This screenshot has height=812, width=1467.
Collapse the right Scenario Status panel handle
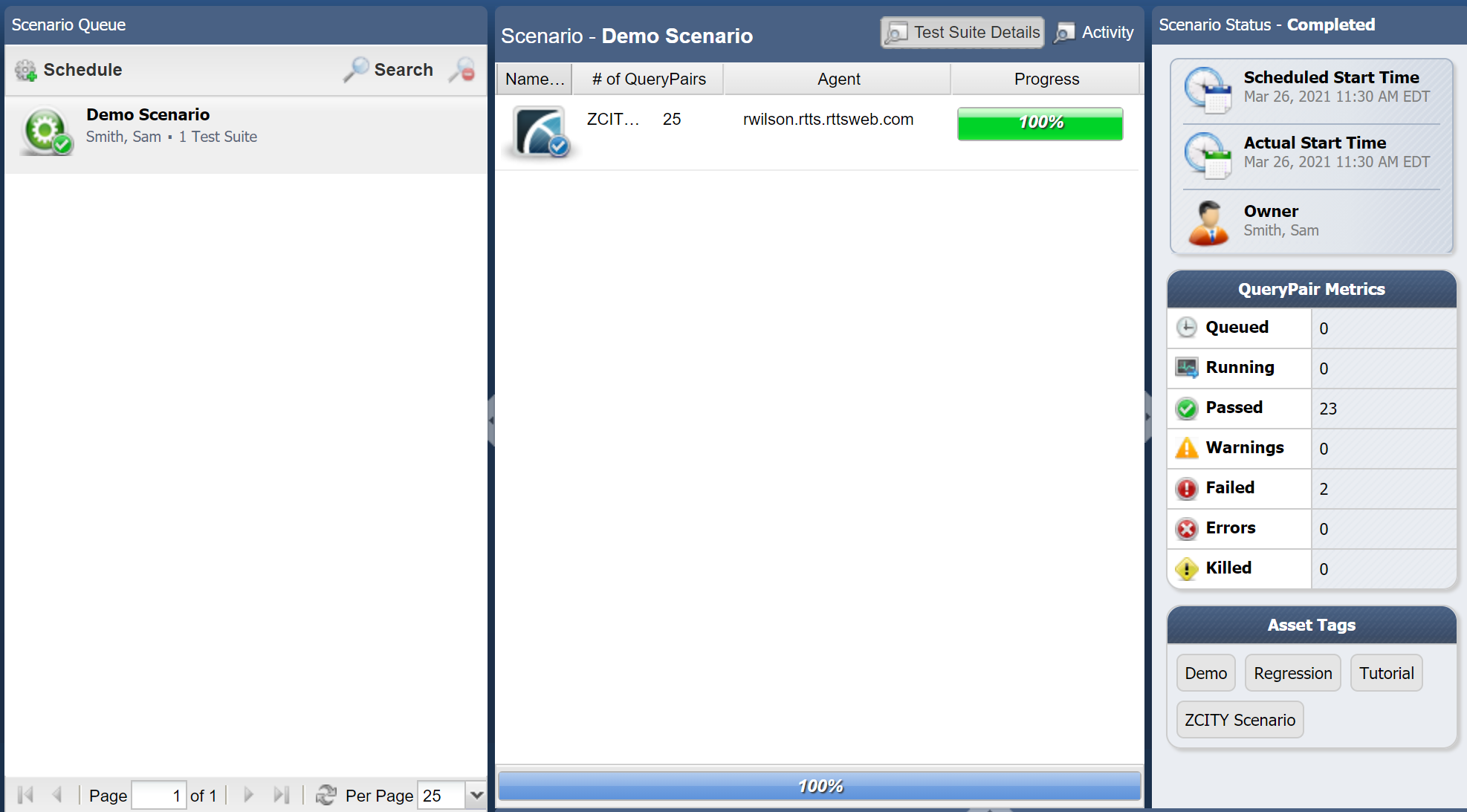tap(1147, 417)
